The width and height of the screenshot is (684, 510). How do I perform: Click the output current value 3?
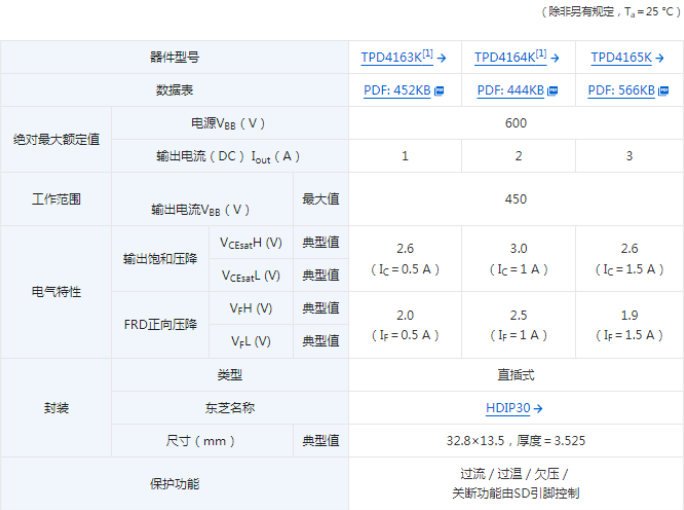[629, 156]
